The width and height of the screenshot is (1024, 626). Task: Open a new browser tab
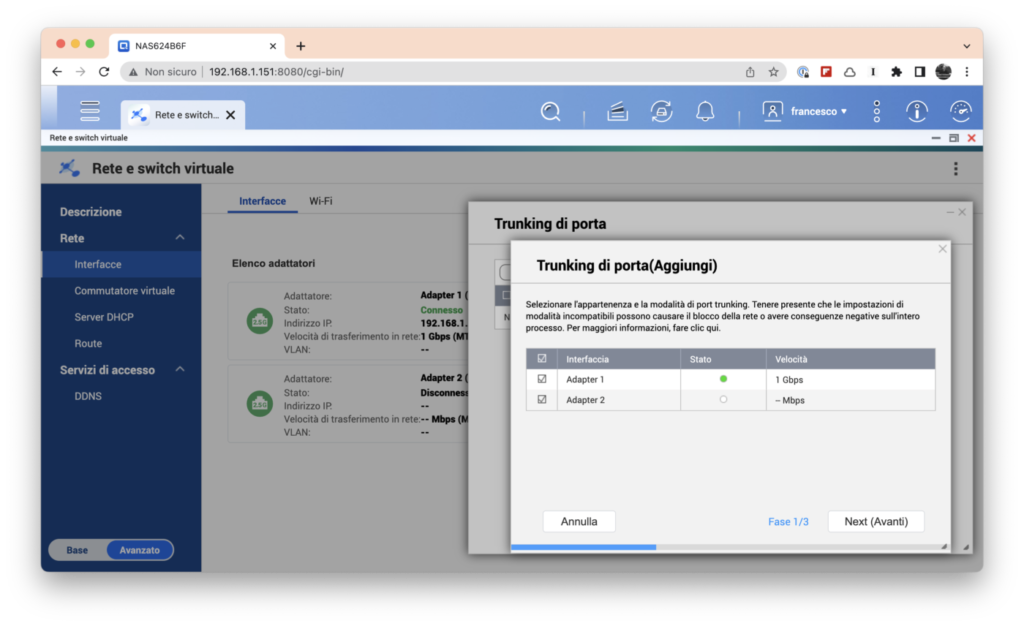pos(300,46)
